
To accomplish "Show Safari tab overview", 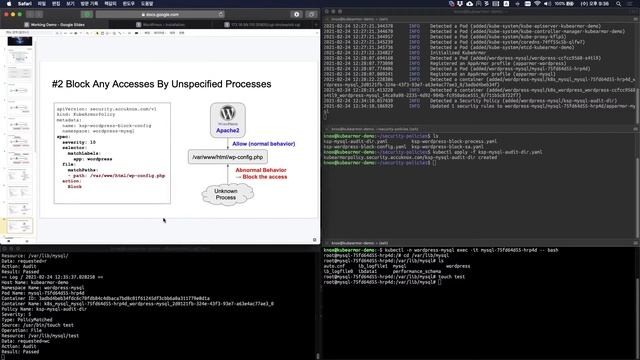I will pos(311,14).
